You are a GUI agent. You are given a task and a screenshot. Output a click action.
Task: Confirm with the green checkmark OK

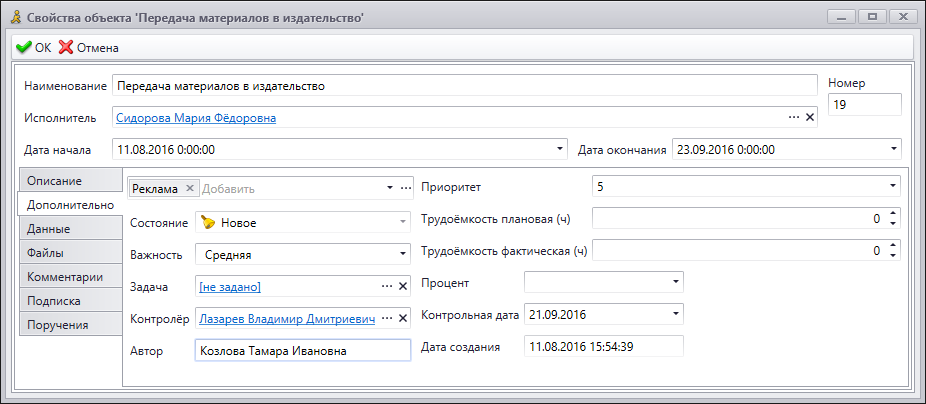coord(34,48)
